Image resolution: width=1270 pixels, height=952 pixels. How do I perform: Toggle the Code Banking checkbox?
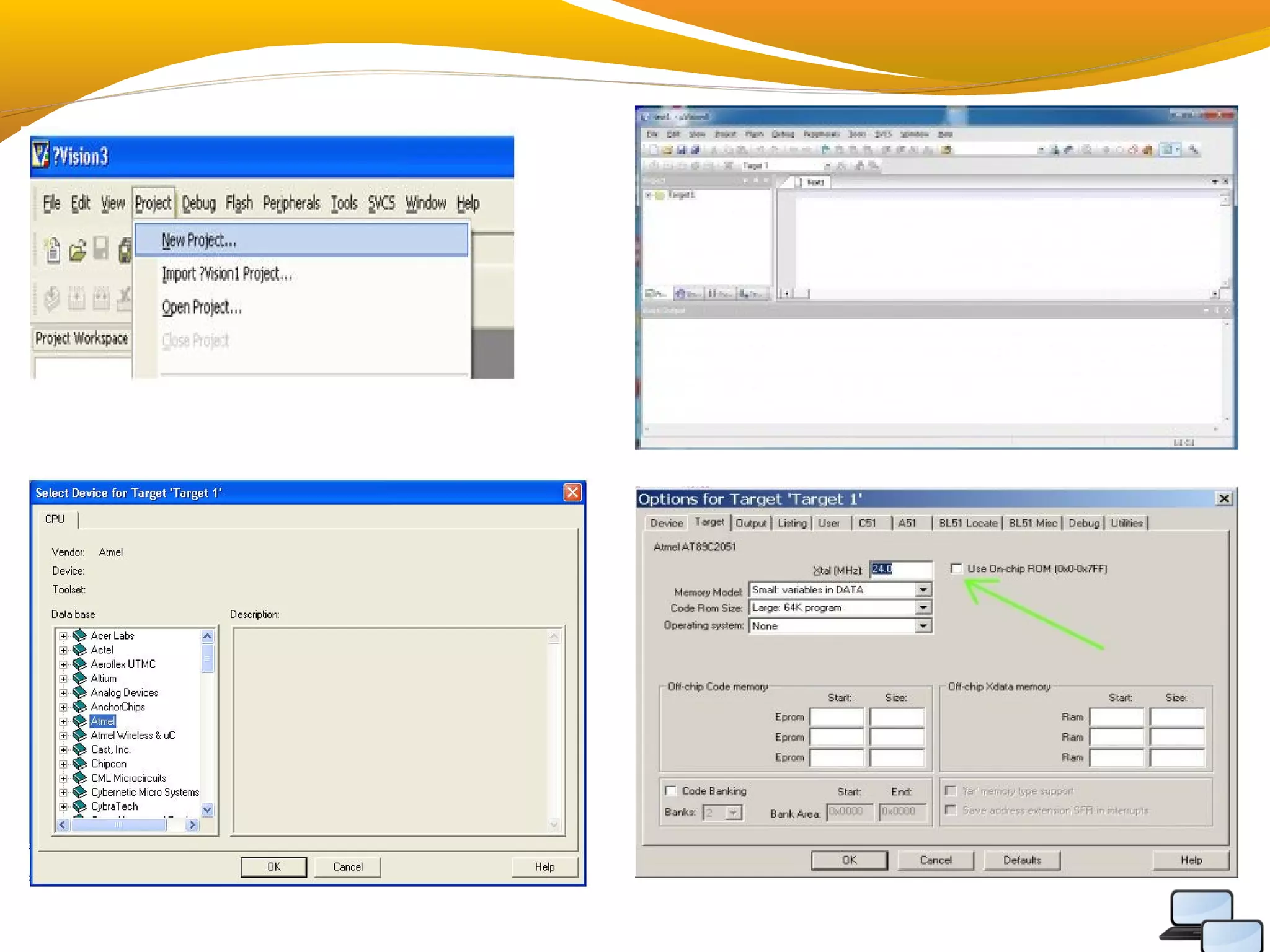coord(670,790)
